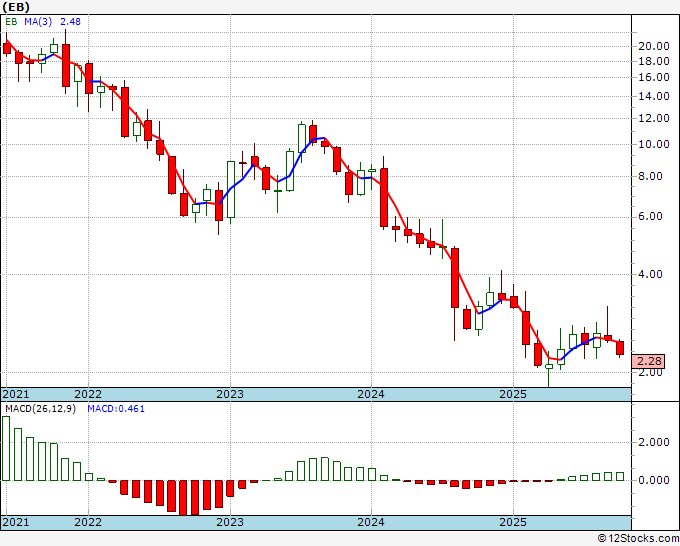This screenshot has width=680, height=546.
Task: Click the 20.00 price axis label
Action: (654, 46)
